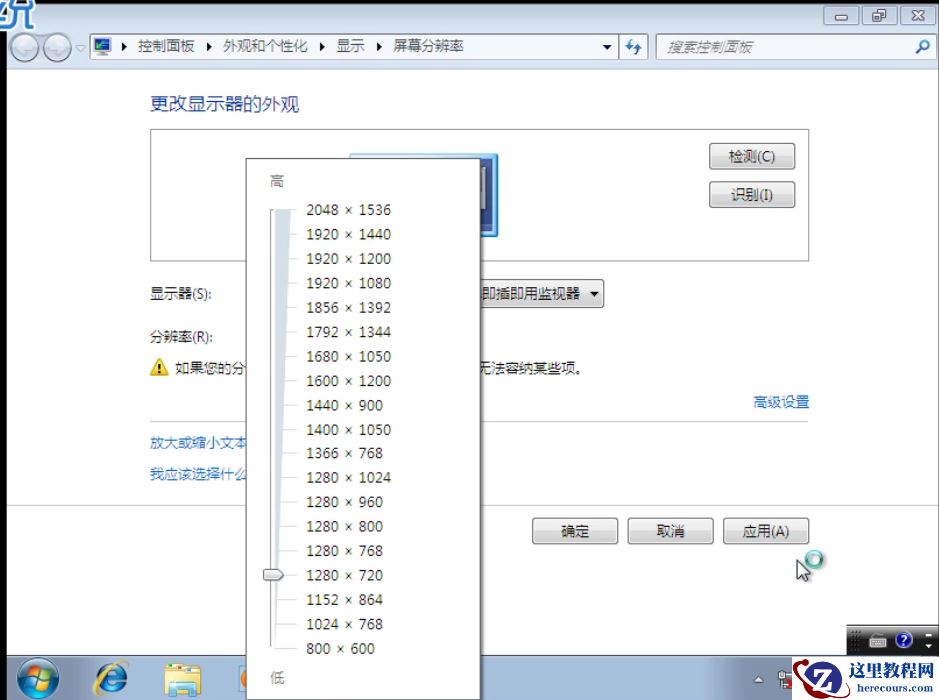
Task: Choose the 1024 × 768 resolution entry
Action: tap(343, 623)
